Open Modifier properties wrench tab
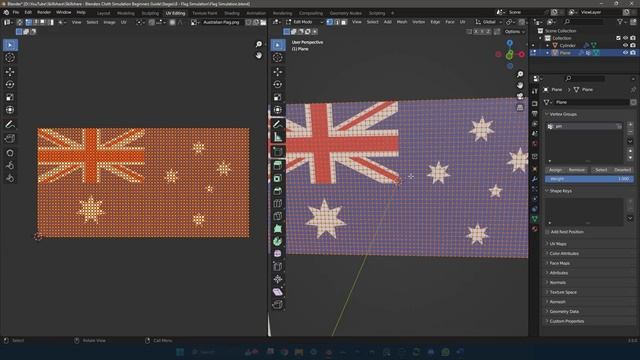Screen dimensions: 640x360 535,179
